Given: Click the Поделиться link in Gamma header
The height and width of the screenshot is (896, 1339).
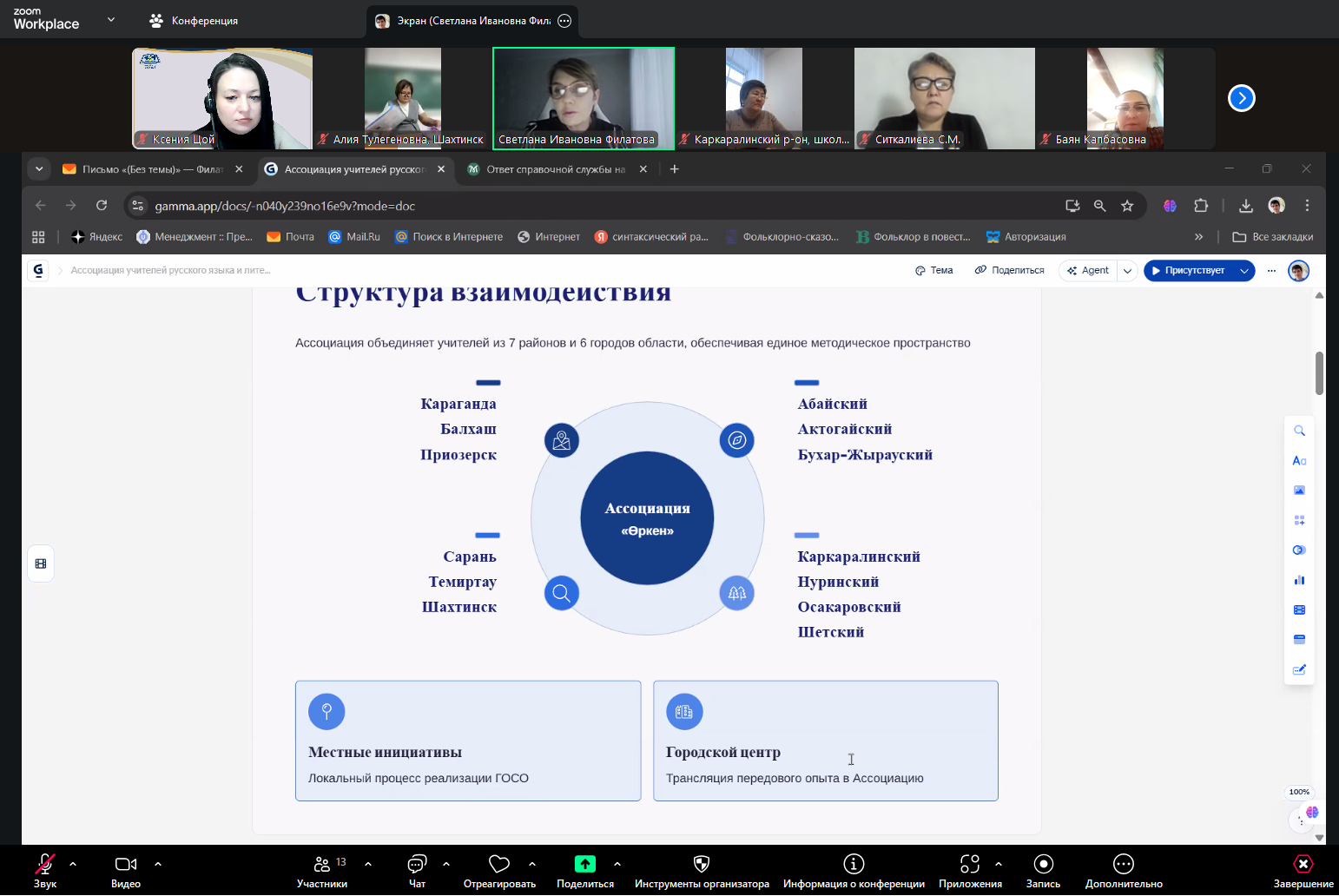Looking at the screenshot, I should [1009, 271].
